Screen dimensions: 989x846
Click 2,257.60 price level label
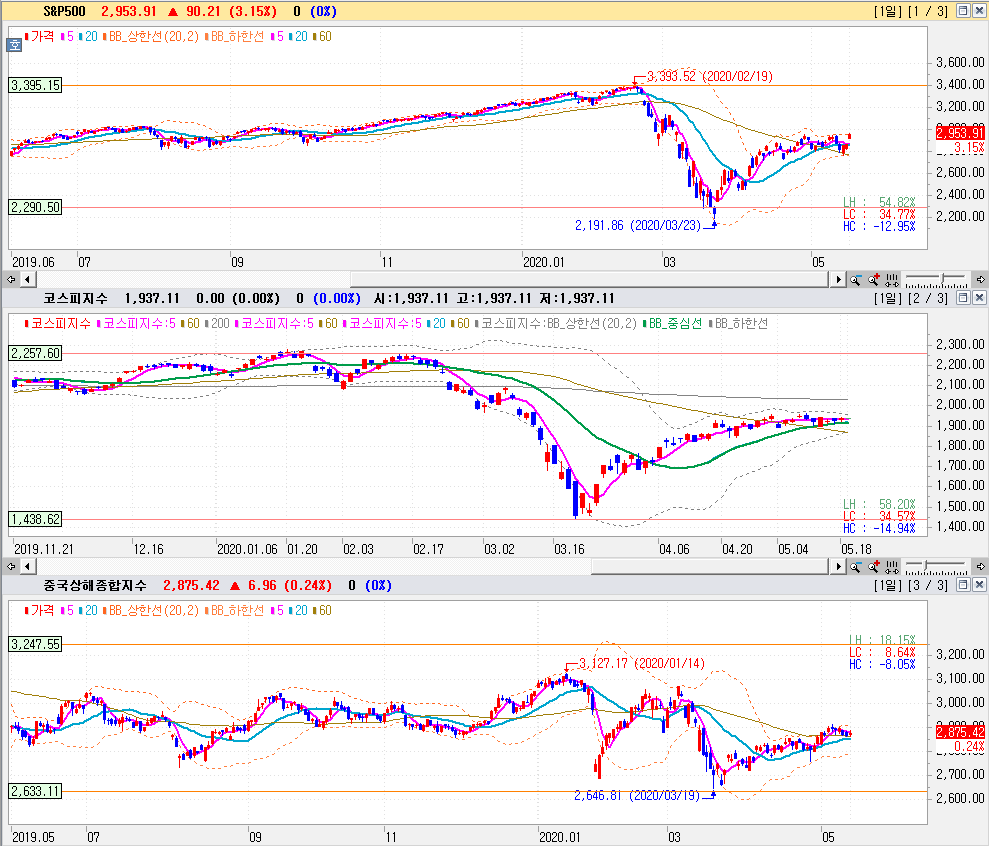(x=35, y=353)
